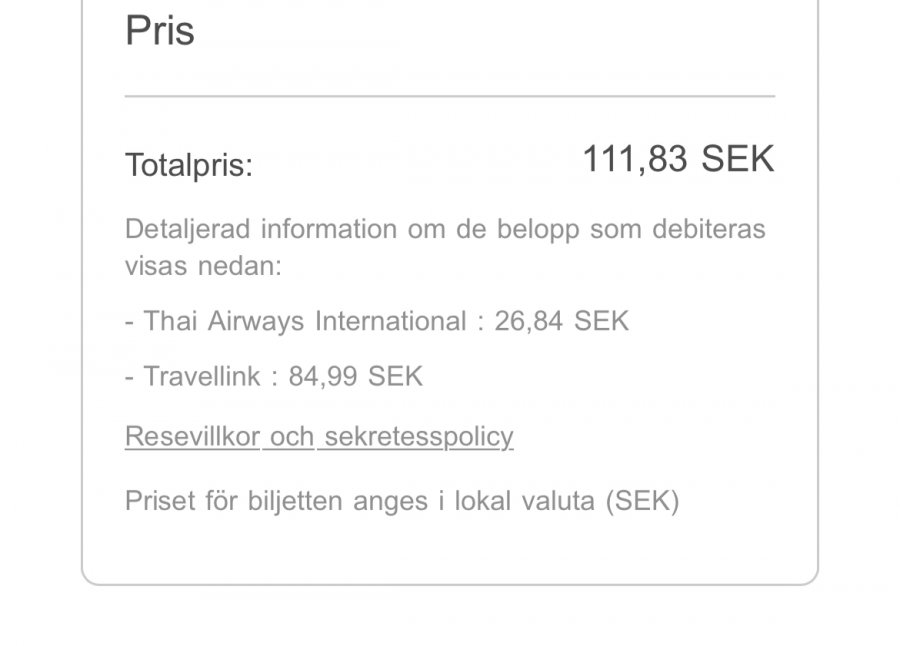Image resolution: width=900 pixels, height=646 pixels.
Task: Click the word debiteras
Action: click(x=708, y=229)
